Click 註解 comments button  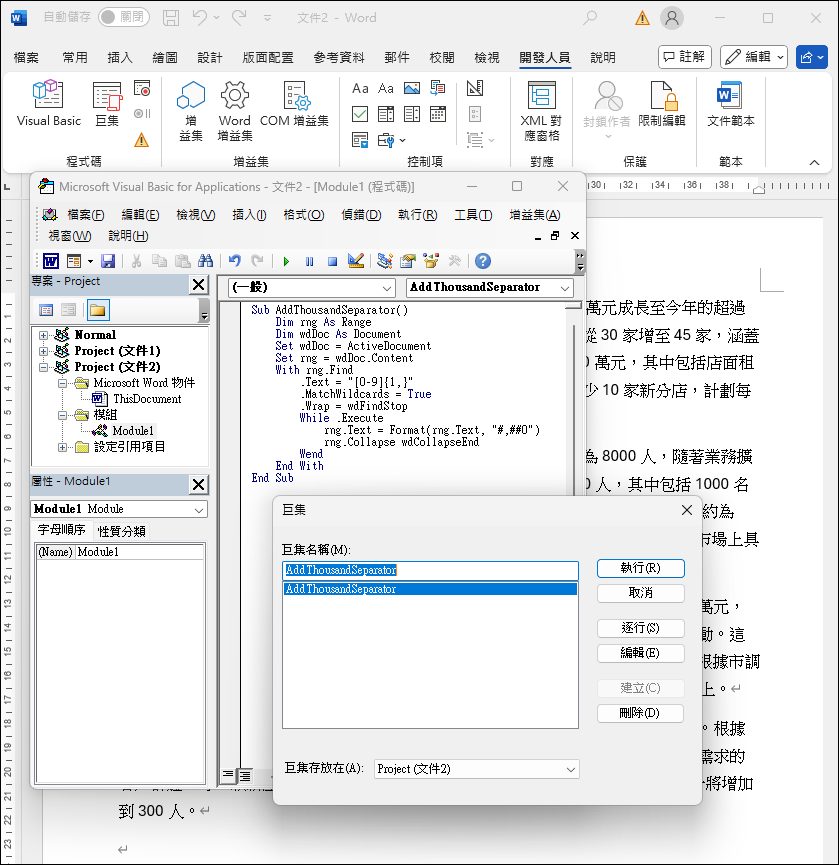685,57
